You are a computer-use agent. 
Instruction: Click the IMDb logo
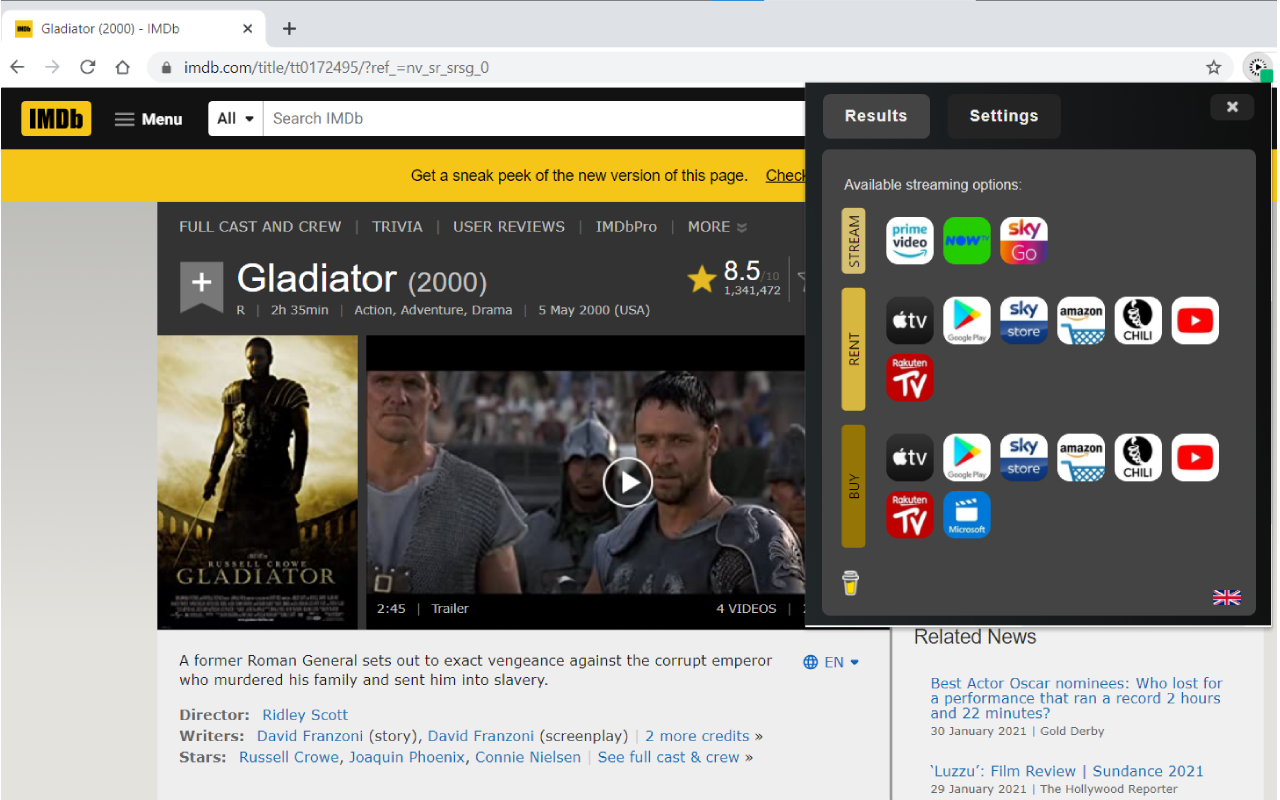click(56, 119)
